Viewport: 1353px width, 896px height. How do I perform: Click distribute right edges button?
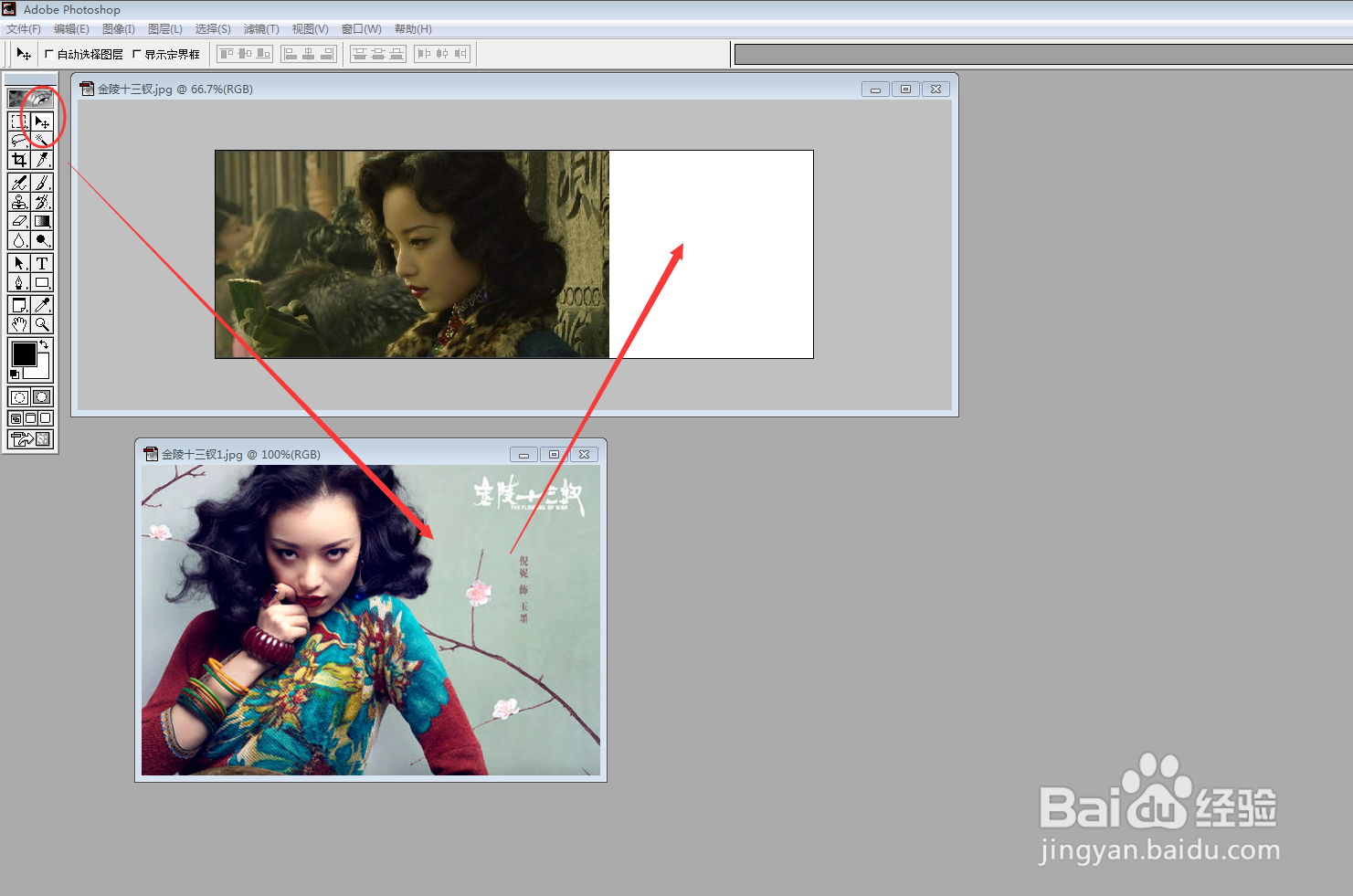click(460, 54)
